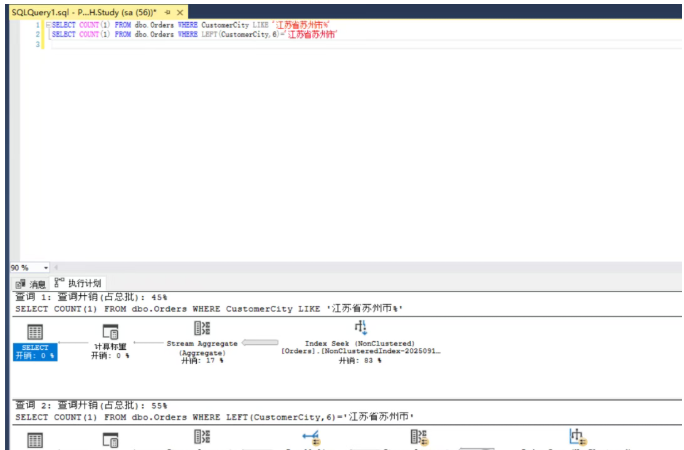Click query 2's LEFT(CustomerCity,6) statement text in plan
The height and width of the screenshot is (450, 684).
click(215, 417)
